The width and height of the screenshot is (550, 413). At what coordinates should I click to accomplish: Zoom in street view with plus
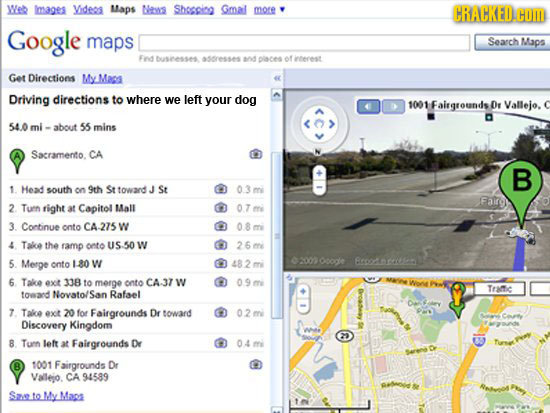[319, 173]
